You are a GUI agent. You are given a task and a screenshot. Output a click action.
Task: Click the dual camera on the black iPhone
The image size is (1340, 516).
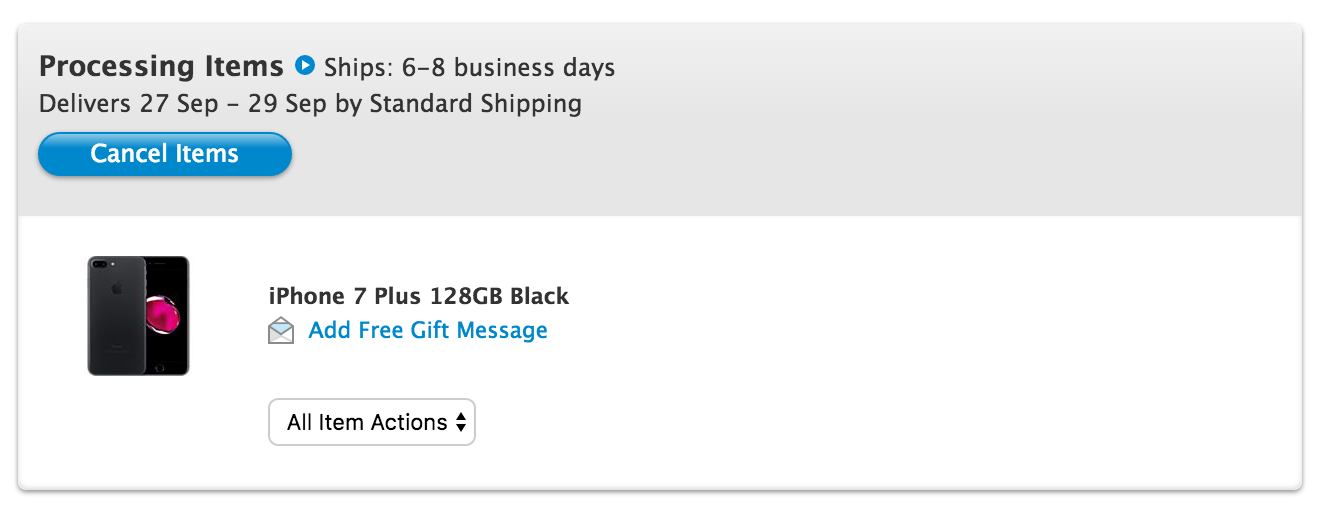pos(103,264)
